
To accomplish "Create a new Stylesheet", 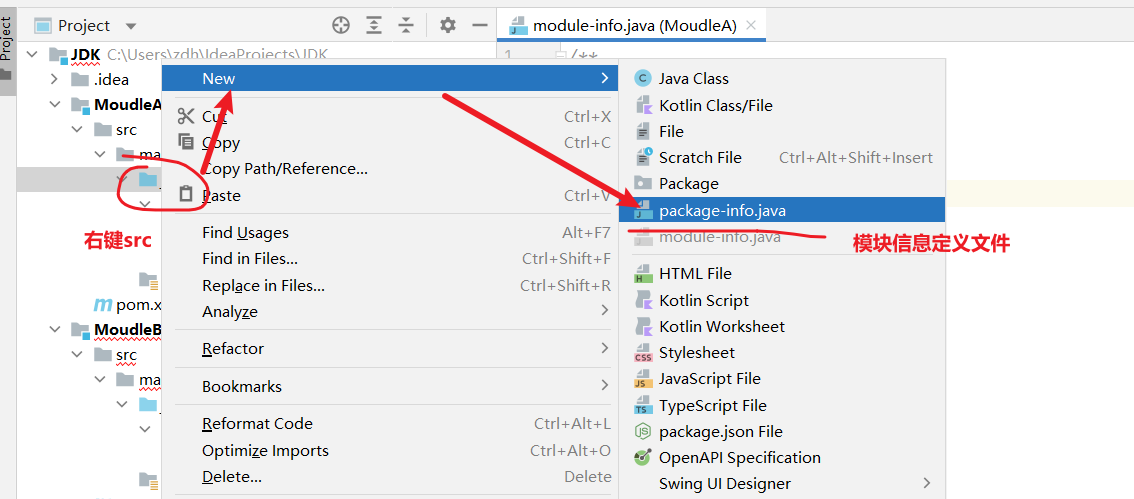I will tap(783, 352).
